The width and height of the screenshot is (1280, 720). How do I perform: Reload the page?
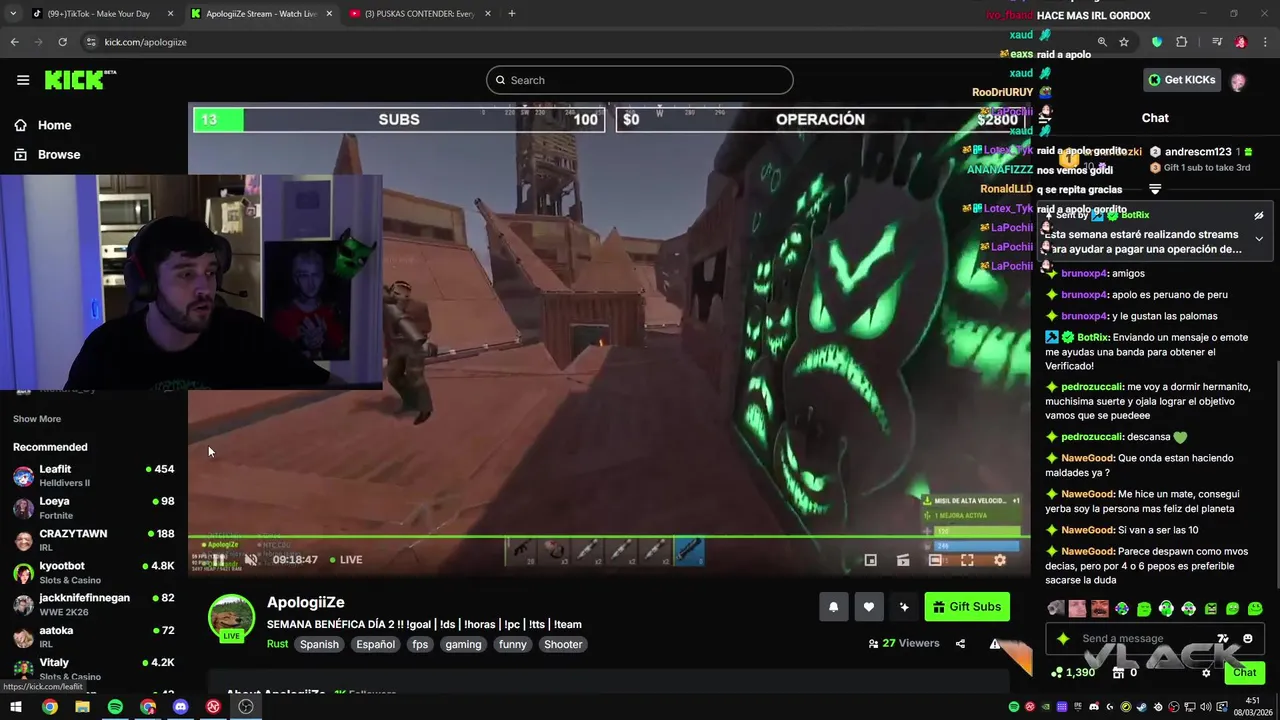point(62,42)
